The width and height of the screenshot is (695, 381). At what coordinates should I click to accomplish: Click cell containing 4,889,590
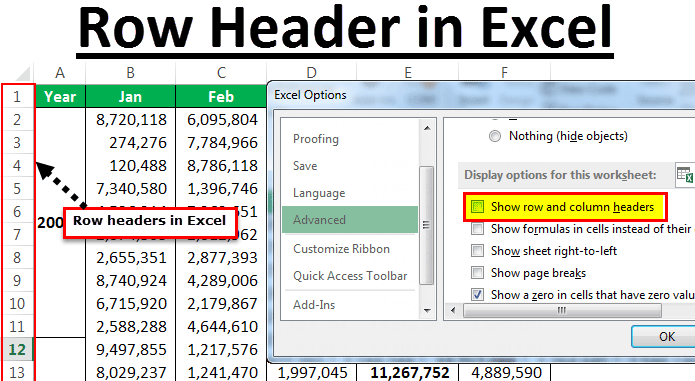504,373
